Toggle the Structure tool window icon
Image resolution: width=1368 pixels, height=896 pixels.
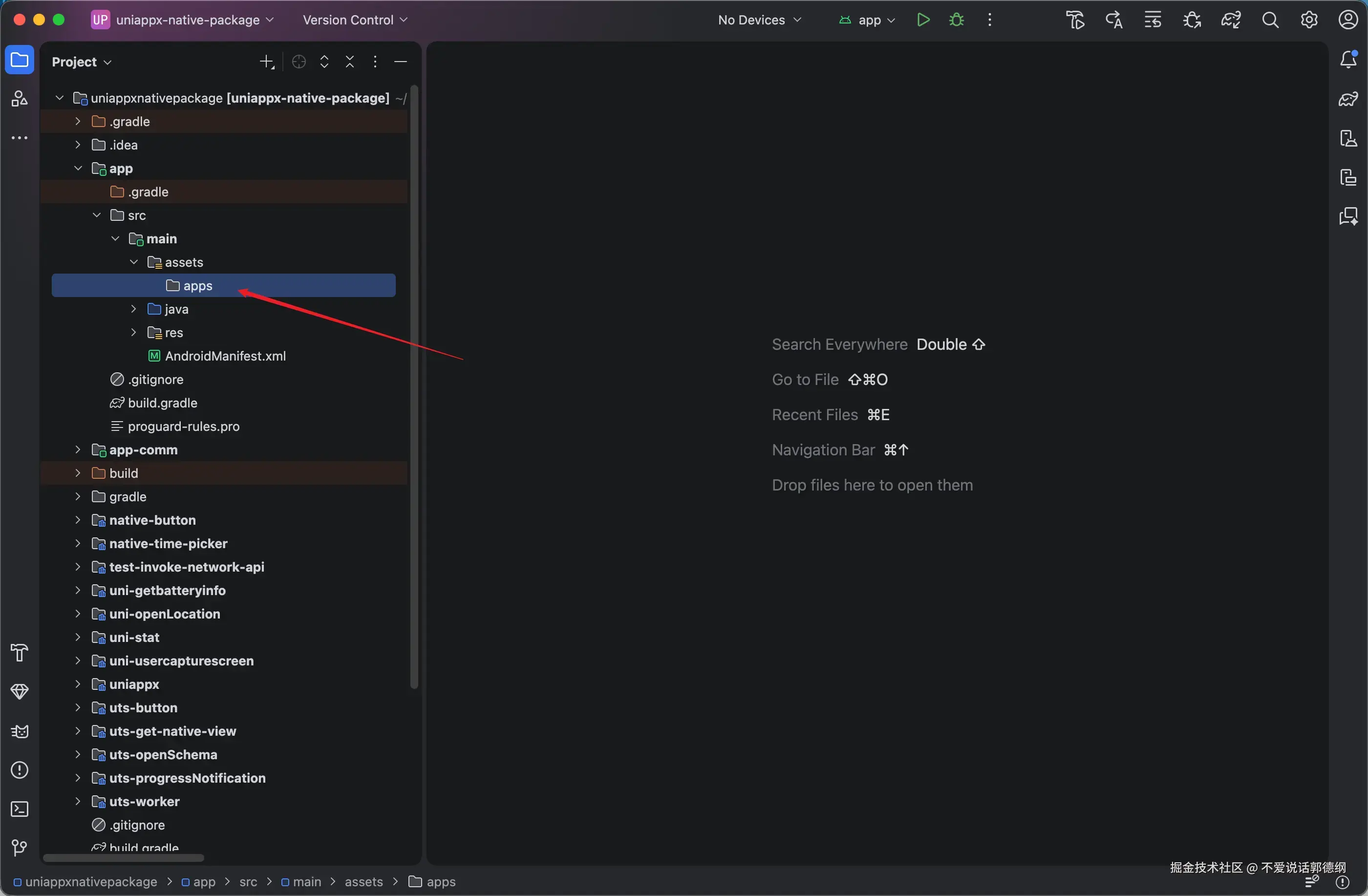click(x=20, y=99)
